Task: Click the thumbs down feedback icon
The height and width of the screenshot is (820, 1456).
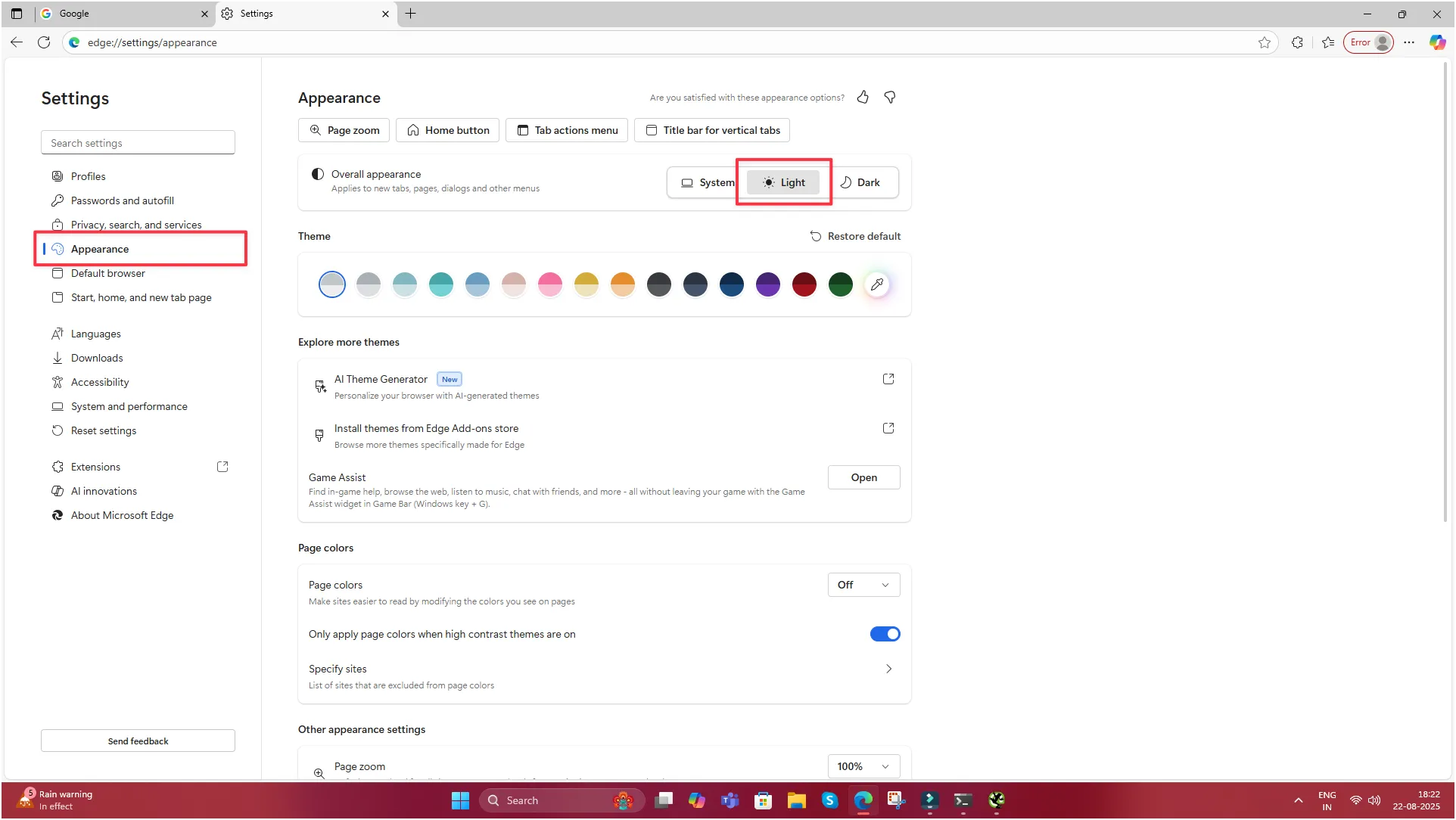Action: point(890,97)
